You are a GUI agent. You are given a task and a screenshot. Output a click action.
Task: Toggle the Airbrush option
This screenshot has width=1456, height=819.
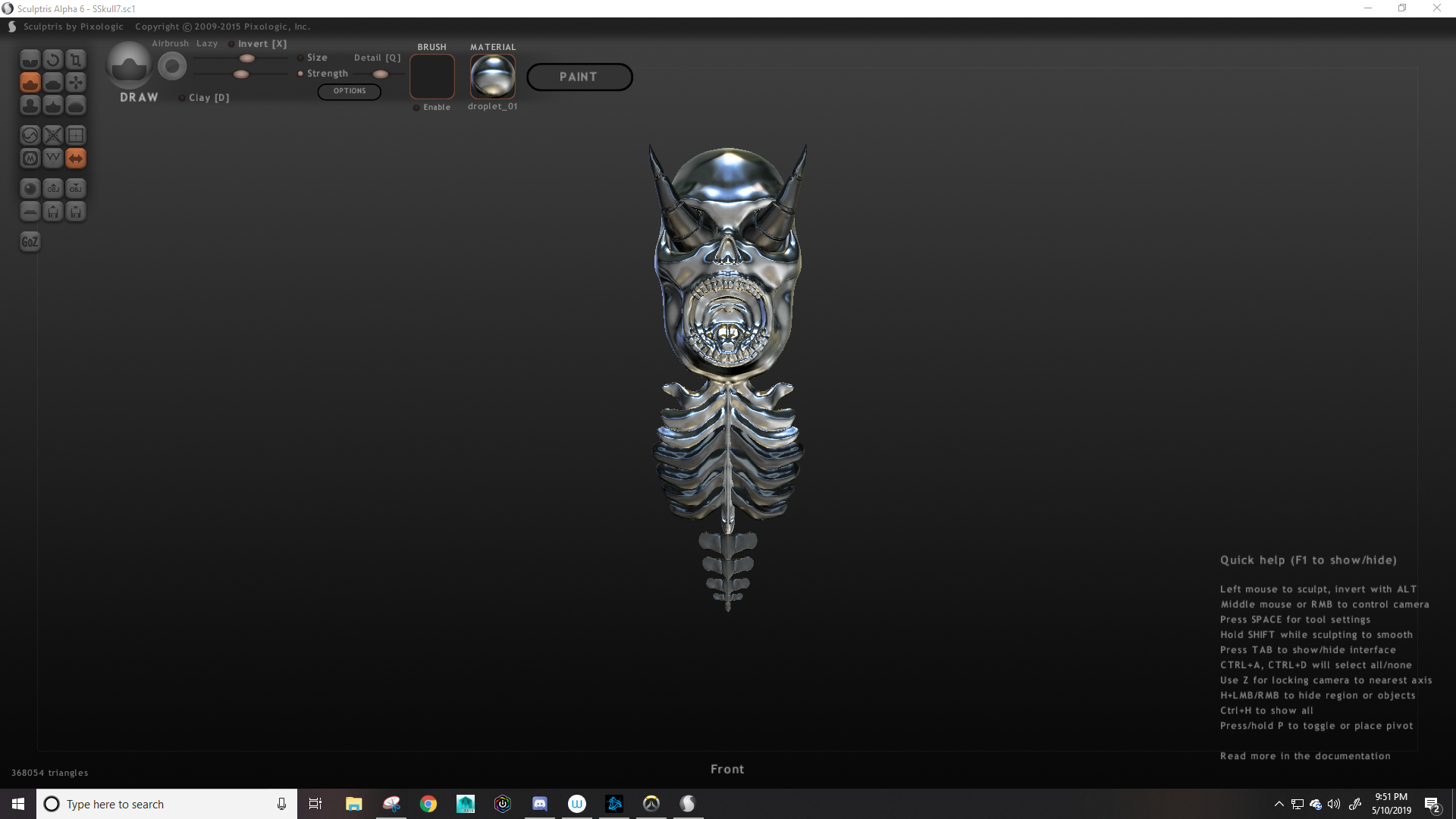[x=170, y=44]
